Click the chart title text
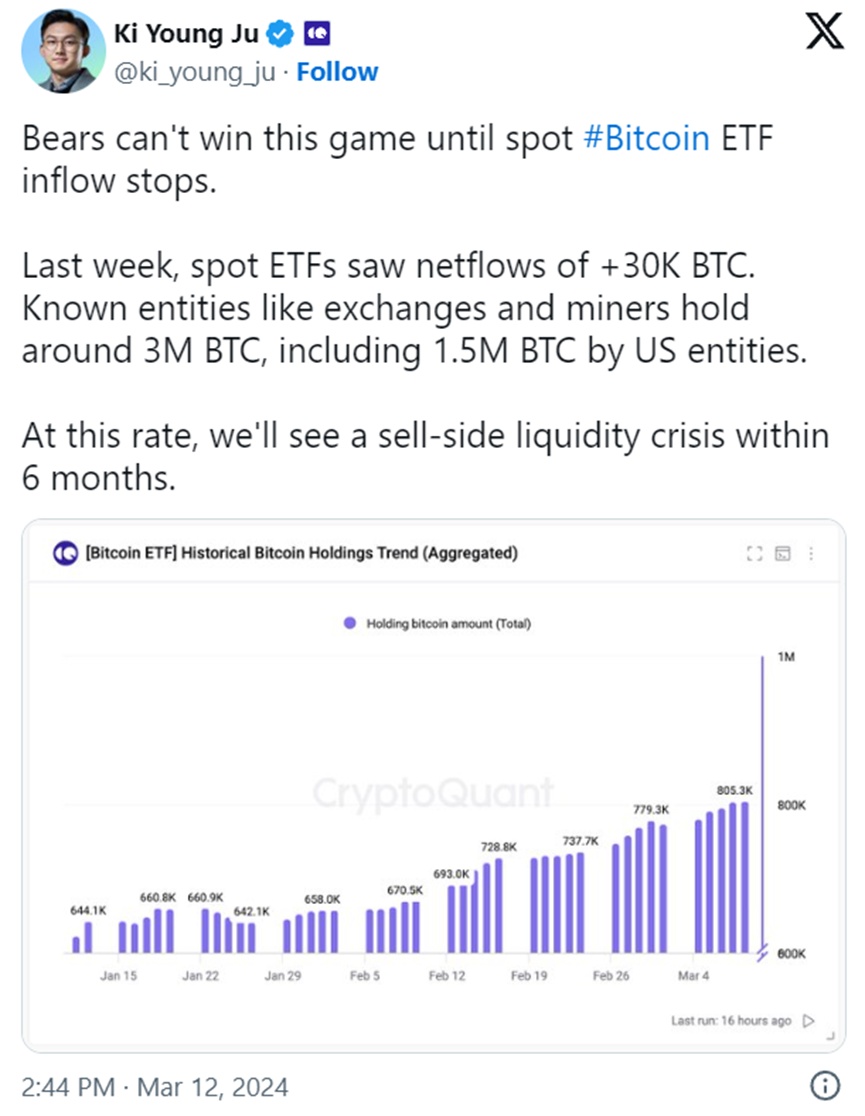The image size is (865, 1116). pos(302,553)
